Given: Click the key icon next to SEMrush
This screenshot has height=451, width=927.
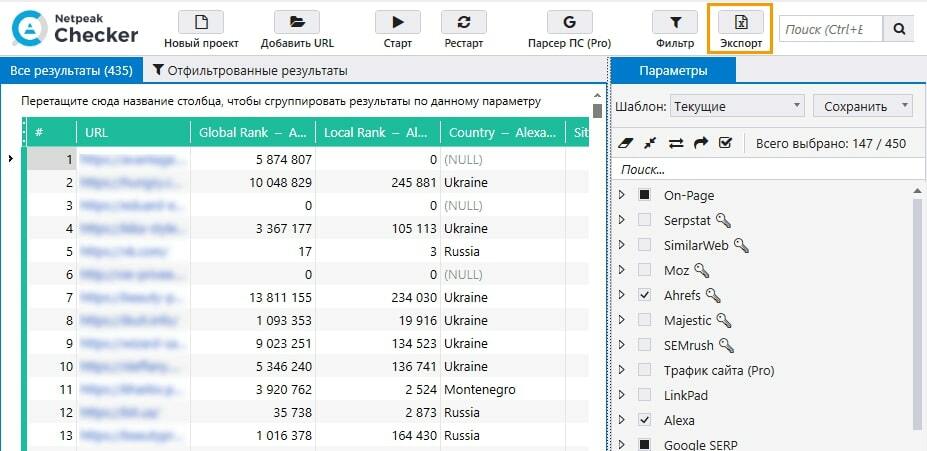Looking at the screenshot, I should click(726, 345).
